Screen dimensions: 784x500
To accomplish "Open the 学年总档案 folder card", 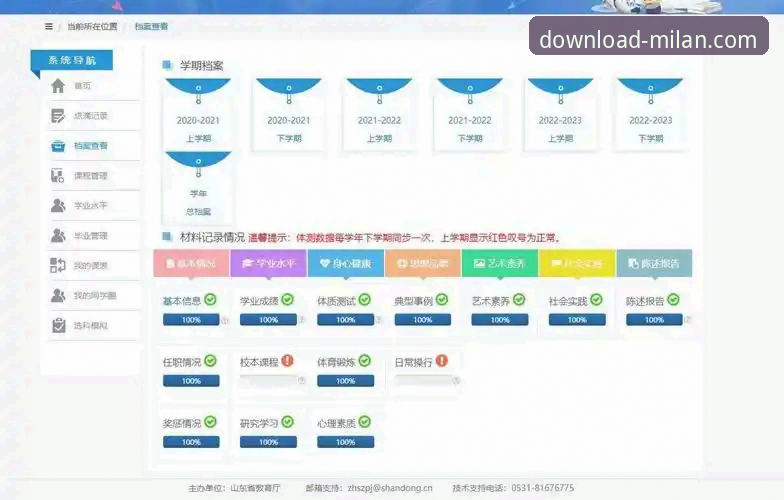I will 198,187.
